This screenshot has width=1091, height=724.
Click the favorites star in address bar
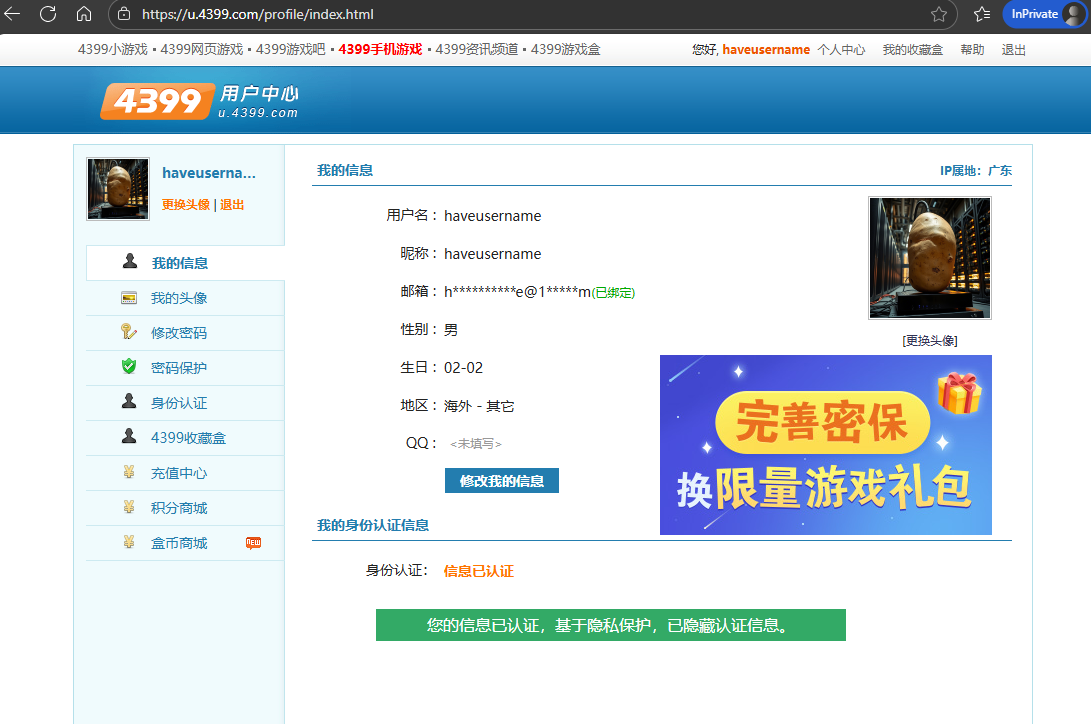pyautogui.click(x=939, y=14)
